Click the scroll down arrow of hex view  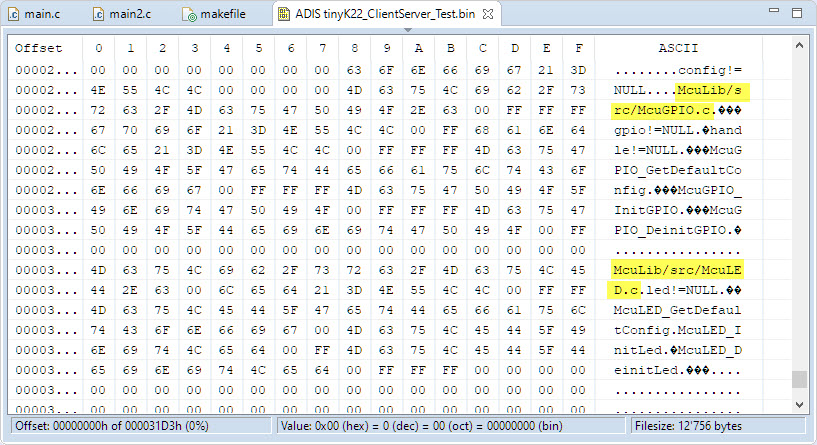[x=799, y=401]
